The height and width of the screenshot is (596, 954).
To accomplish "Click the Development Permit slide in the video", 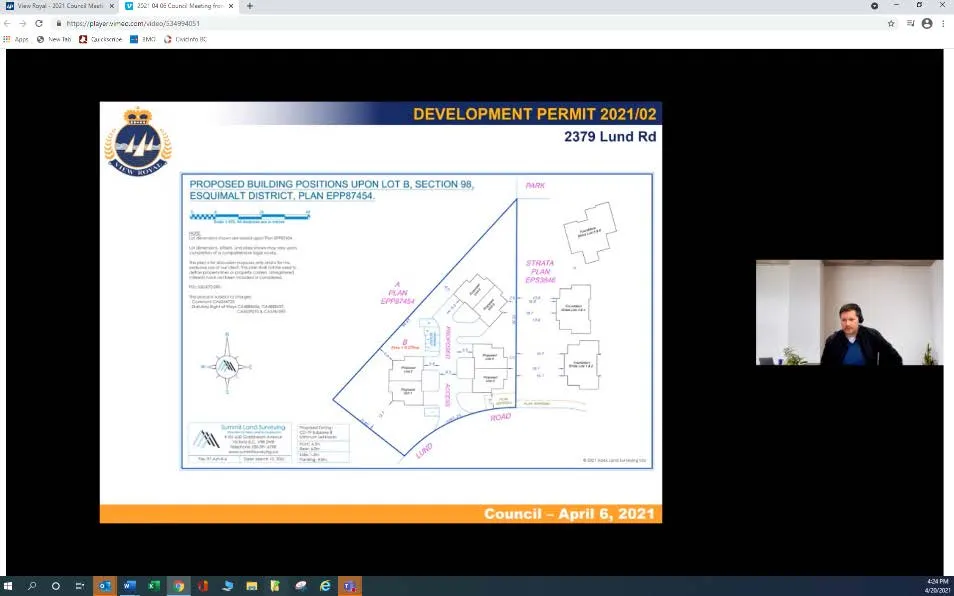I will pos(381,312).
